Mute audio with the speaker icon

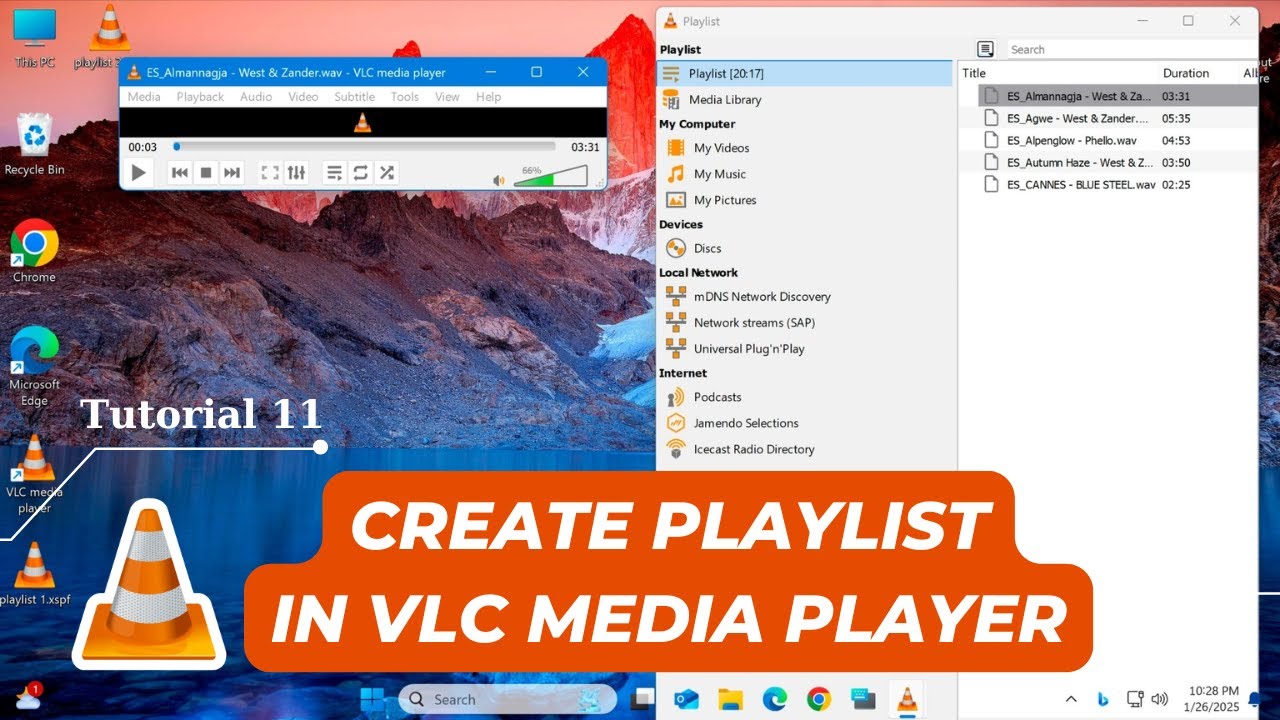click(x=499, y=181)
